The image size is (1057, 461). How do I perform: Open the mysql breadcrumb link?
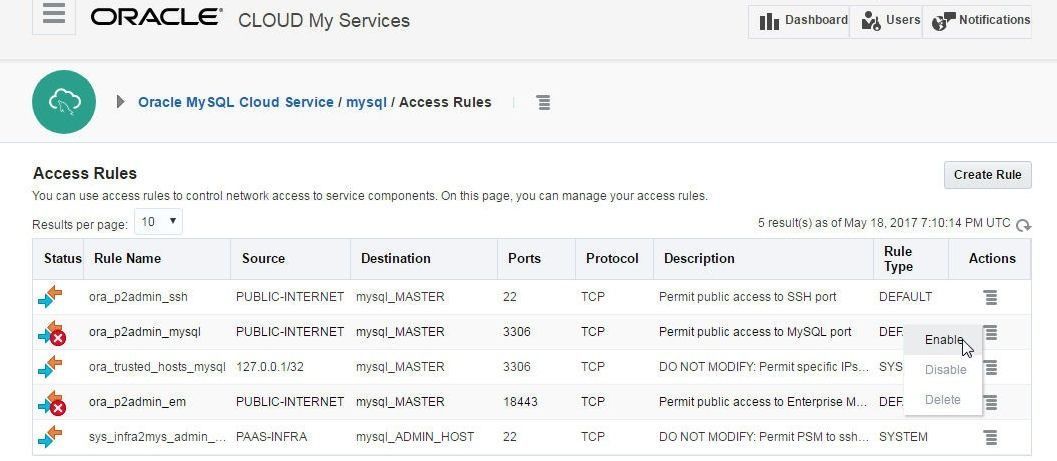tap(366, 102)
